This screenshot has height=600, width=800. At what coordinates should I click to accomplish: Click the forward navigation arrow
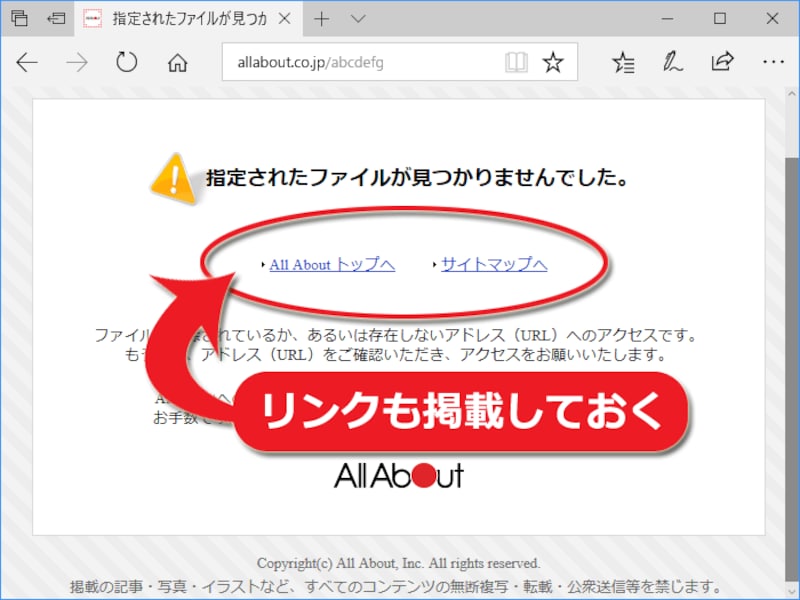click(77, 62)
